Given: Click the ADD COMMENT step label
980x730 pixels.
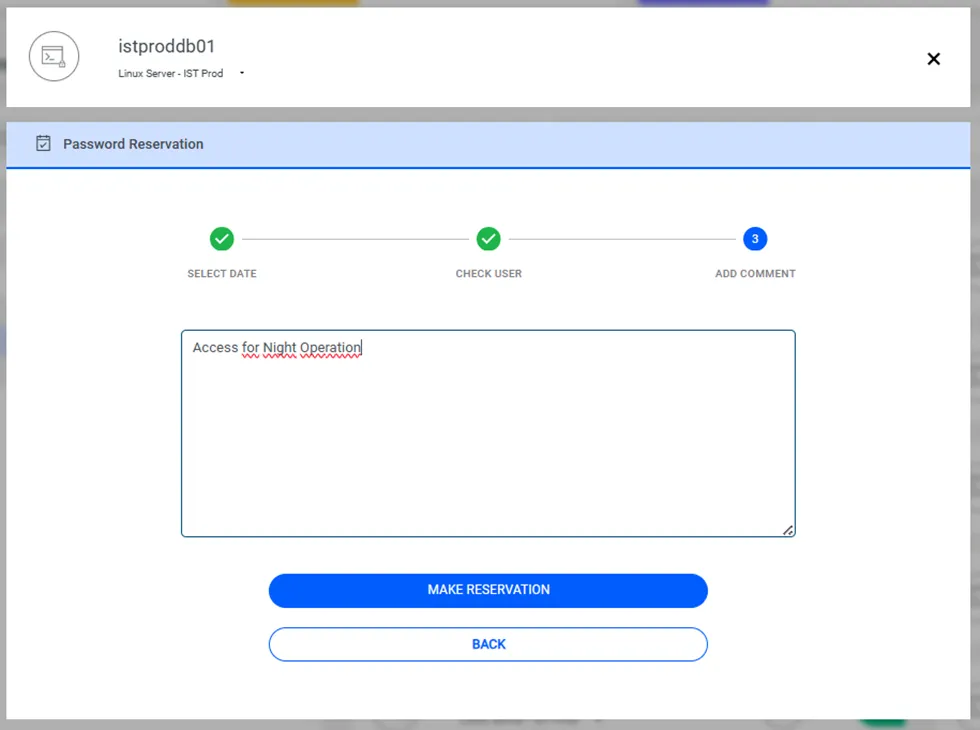Looking at the screenshot, I should 755,274.
